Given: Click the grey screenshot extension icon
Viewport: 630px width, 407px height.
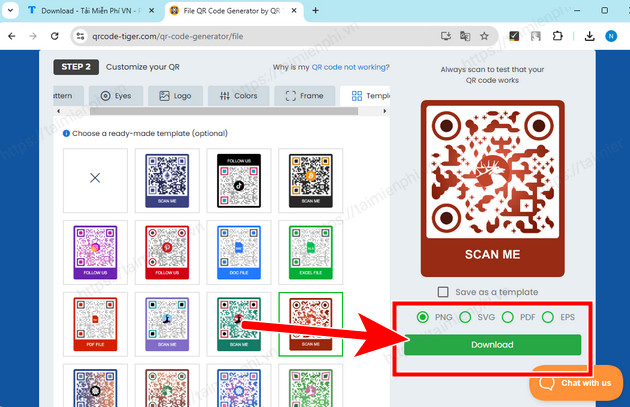Looking at the screenshot, I should 535,36.
